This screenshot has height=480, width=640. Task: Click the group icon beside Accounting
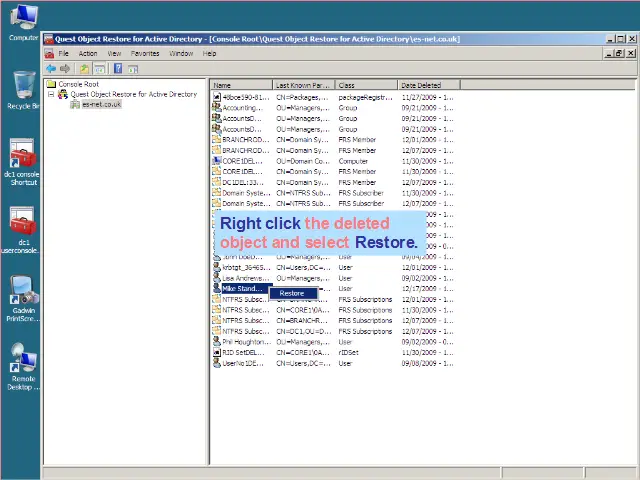tap(216, 108)
